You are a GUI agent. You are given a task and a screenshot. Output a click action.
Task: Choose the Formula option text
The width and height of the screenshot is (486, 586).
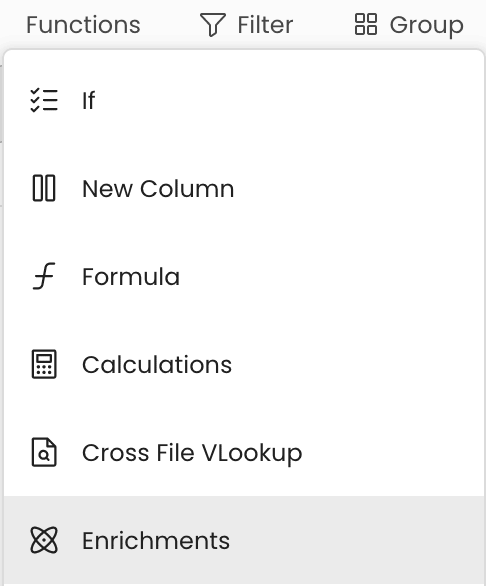pyautogui.click(x=131, y=277)
